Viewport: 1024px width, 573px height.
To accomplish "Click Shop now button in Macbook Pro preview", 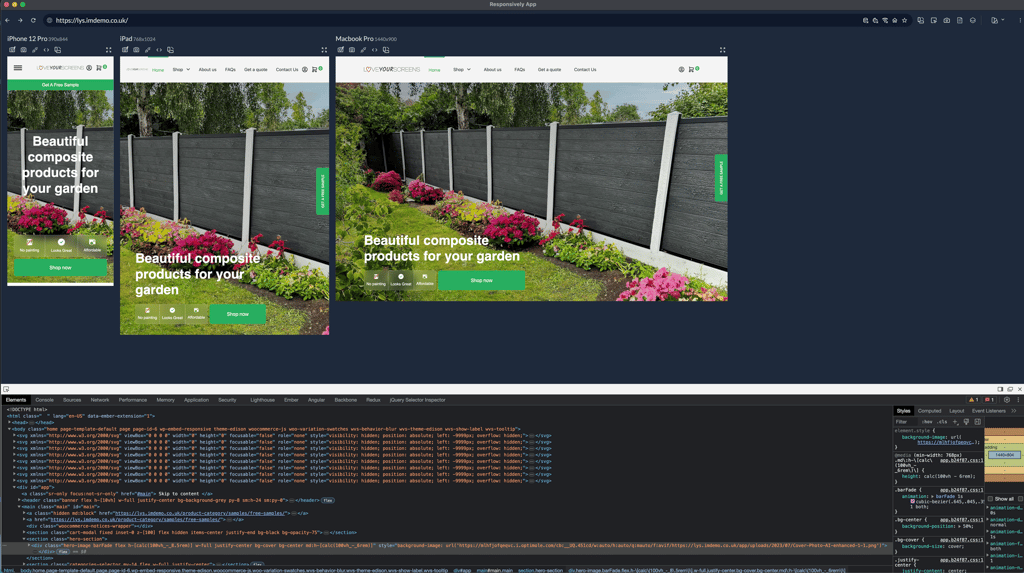I will (481, 280).
